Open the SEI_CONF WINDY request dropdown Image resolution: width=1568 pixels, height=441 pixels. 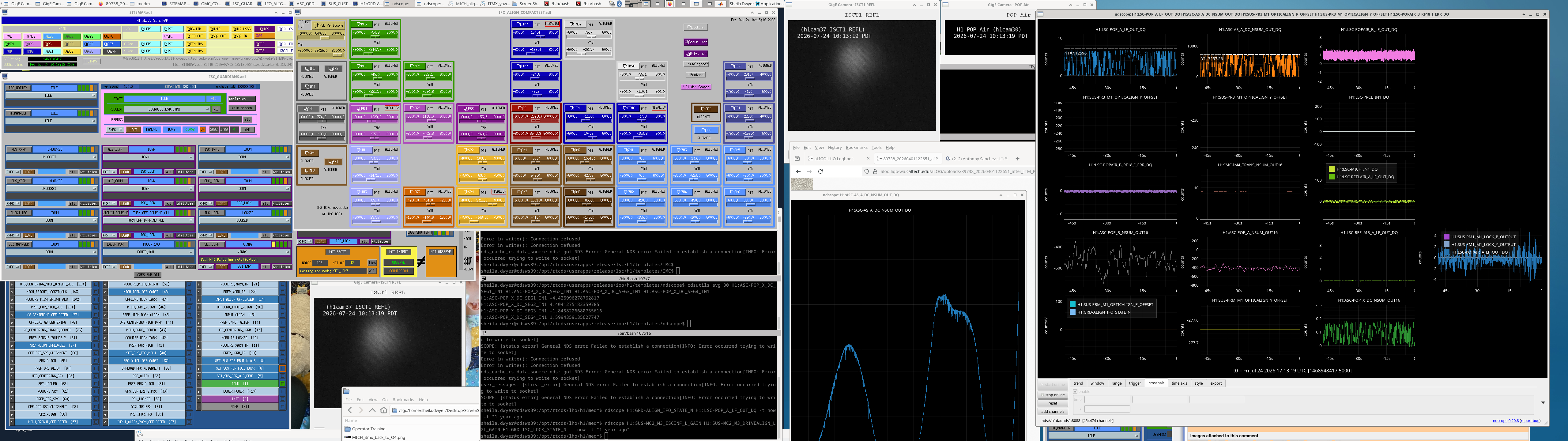click(245, 252)
